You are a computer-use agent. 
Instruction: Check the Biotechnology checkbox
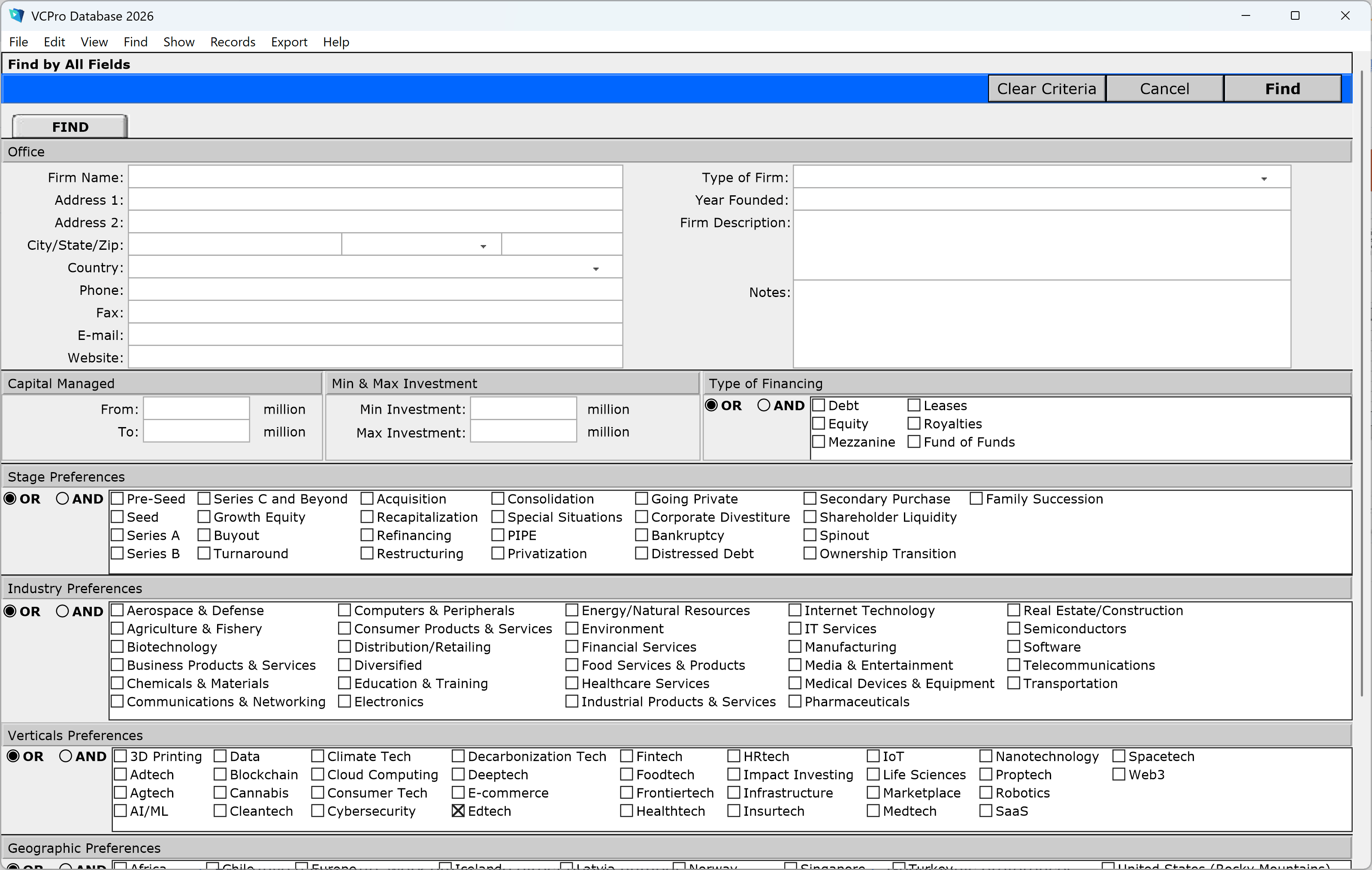pos(118,646)
